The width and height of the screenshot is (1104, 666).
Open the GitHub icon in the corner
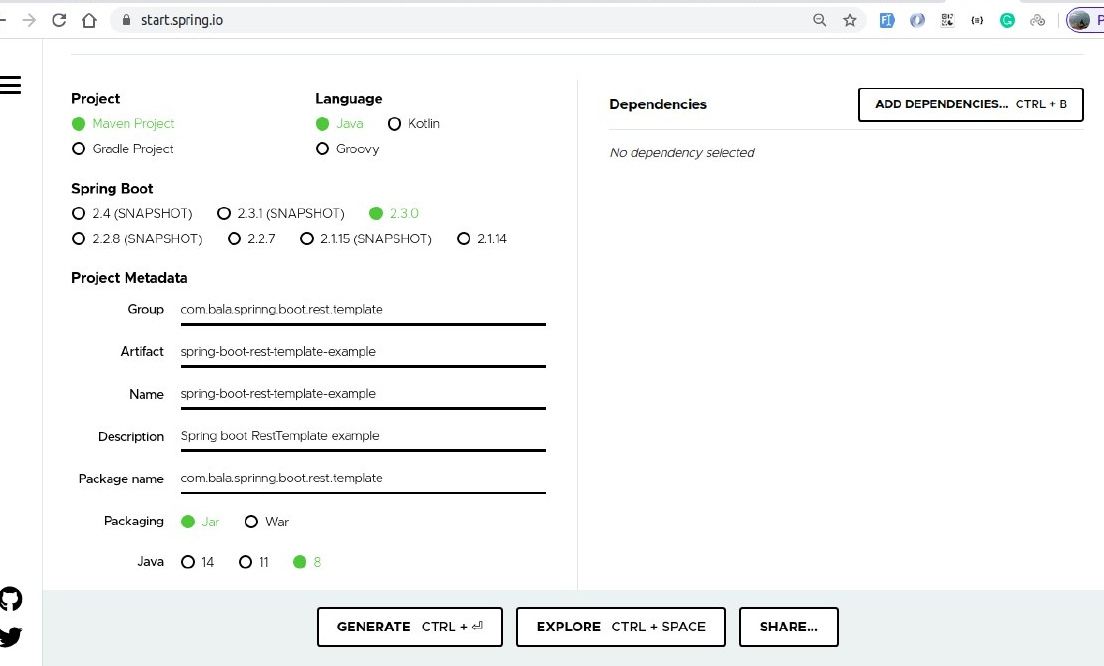[x=11, y=597]
